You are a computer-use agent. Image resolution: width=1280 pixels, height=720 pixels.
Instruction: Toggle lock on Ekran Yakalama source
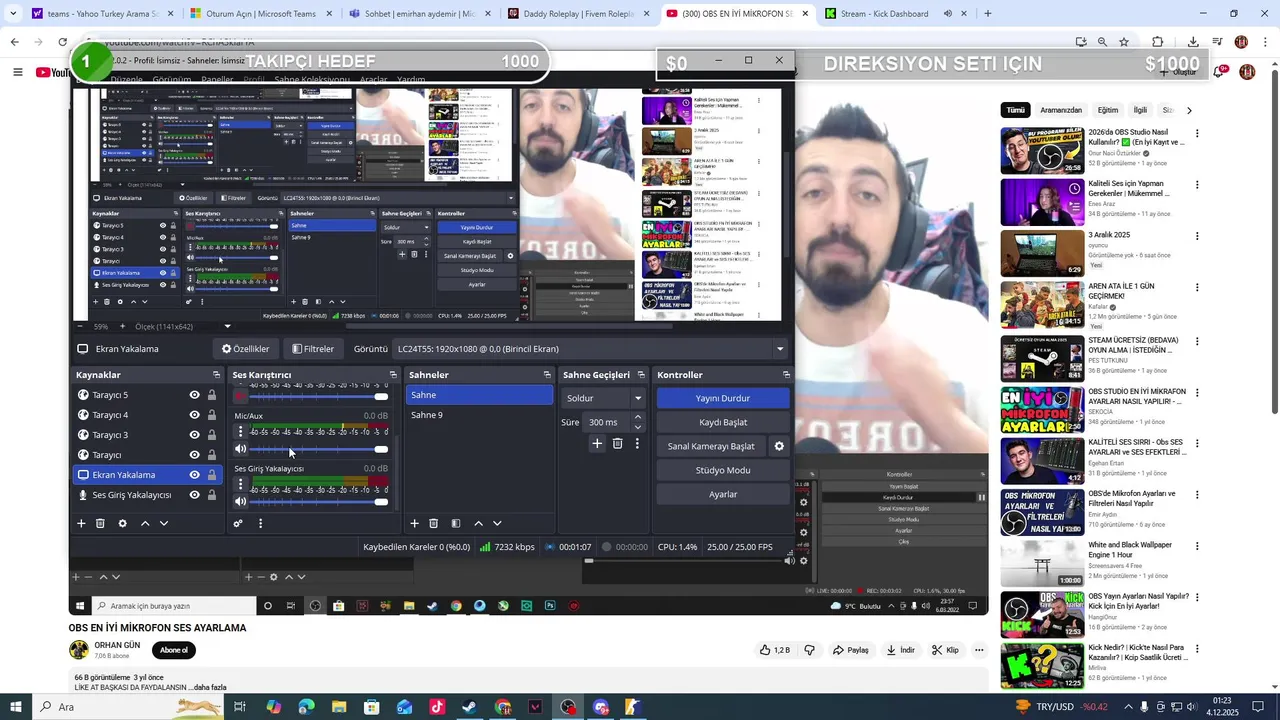click(212, 475)
